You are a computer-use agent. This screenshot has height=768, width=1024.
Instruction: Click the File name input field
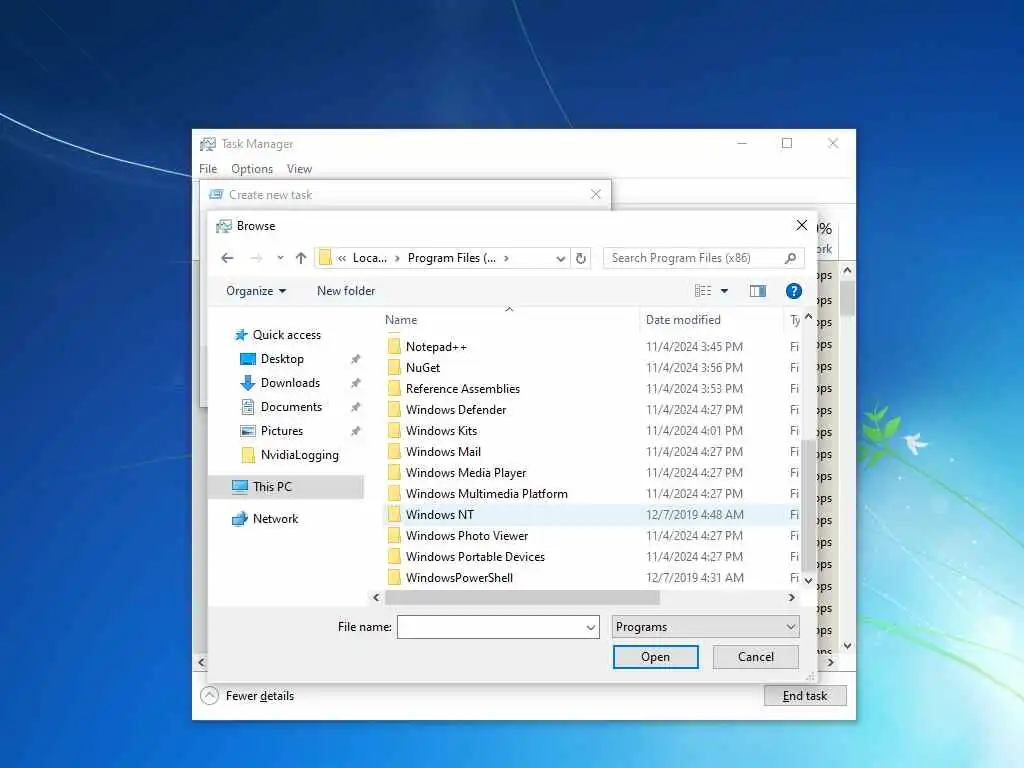coord(491,627)
